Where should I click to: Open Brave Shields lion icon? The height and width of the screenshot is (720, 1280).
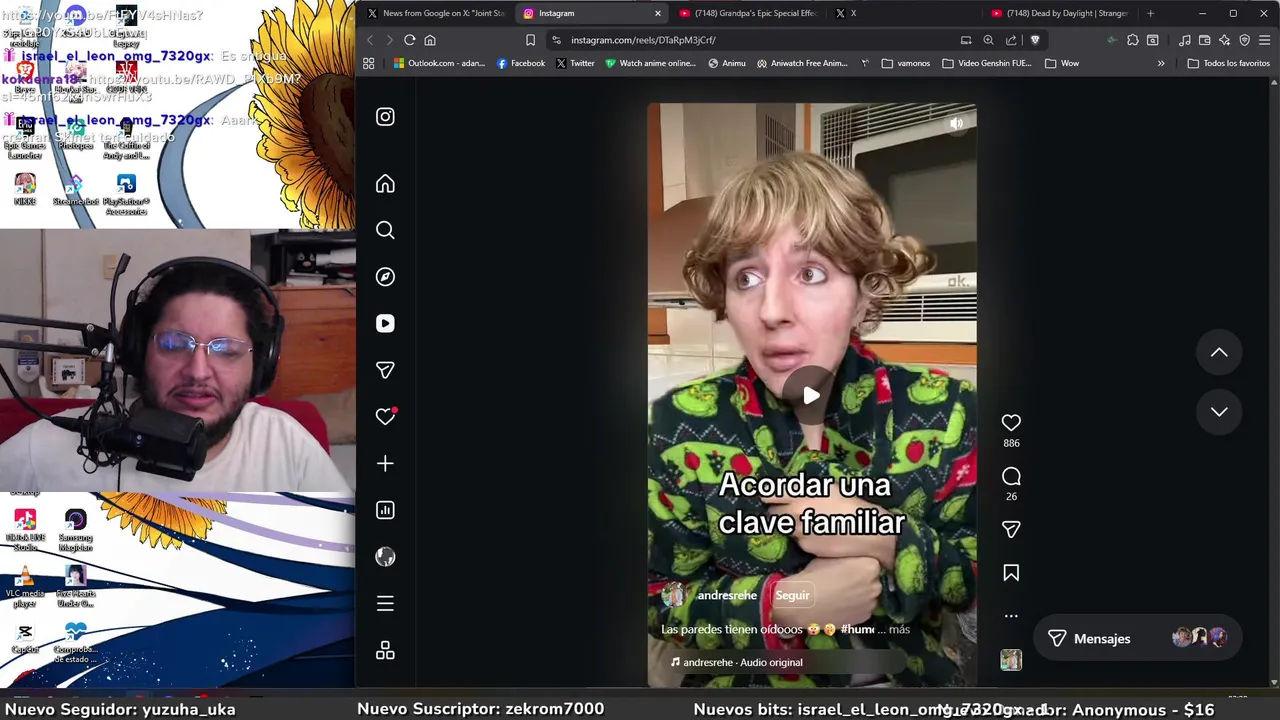[x=1035, y=40]
